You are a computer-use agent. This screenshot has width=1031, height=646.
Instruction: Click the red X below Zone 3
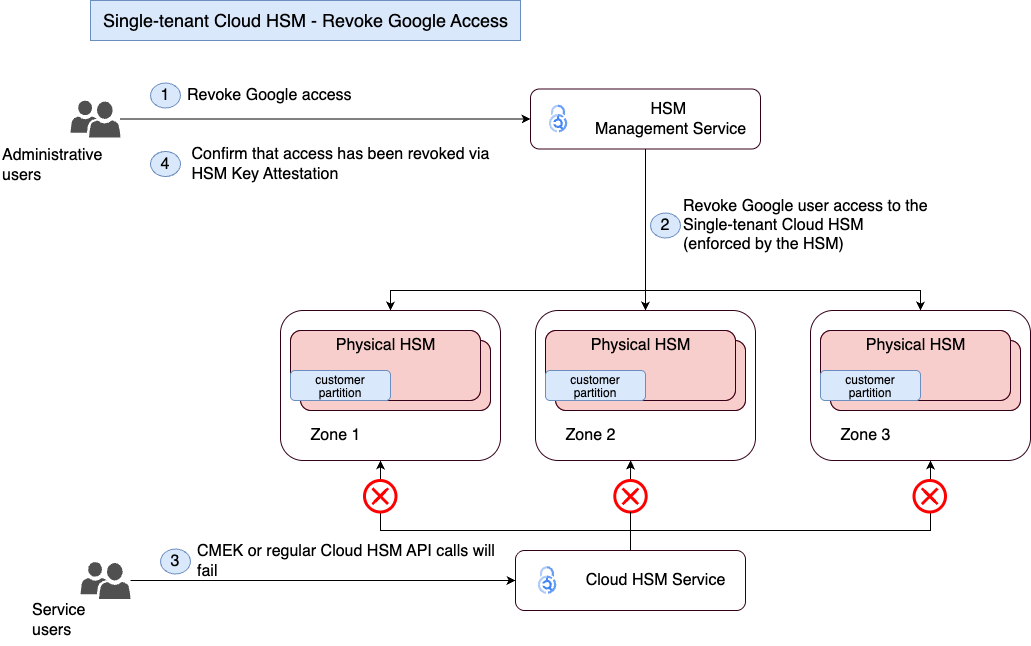[x=929, y=494]
